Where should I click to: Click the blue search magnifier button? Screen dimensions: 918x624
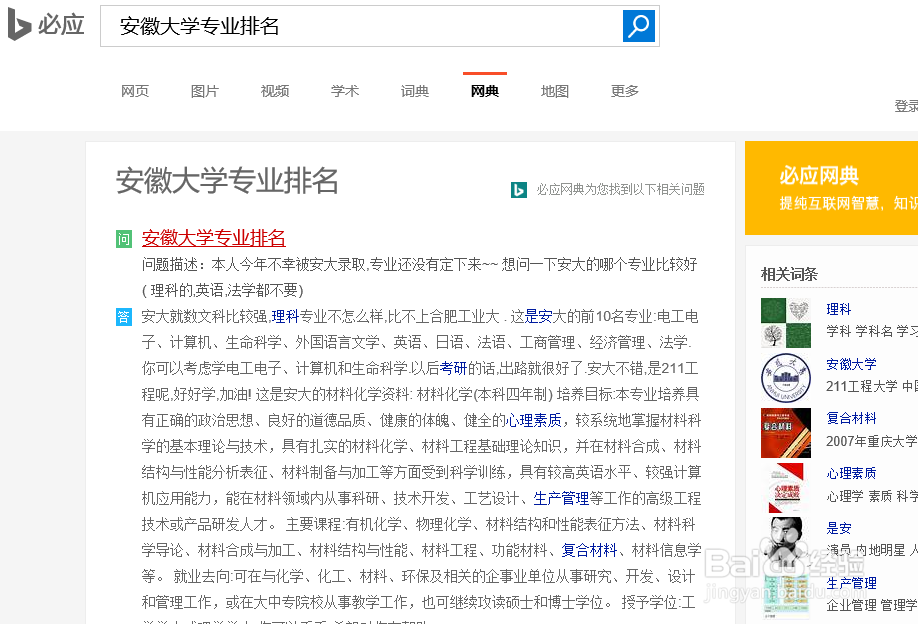[x=639, y=26]
